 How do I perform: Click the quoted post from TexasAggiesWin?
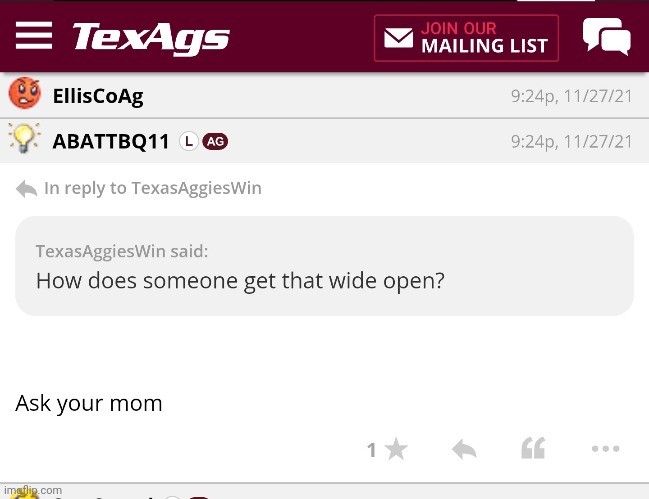[324, 266]
